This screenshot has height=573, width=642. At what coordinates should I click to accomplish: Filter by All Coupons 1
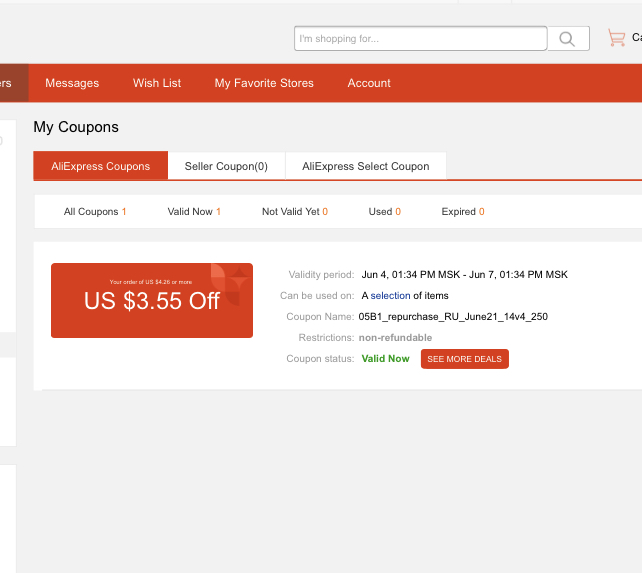click(x=95, y=212)
